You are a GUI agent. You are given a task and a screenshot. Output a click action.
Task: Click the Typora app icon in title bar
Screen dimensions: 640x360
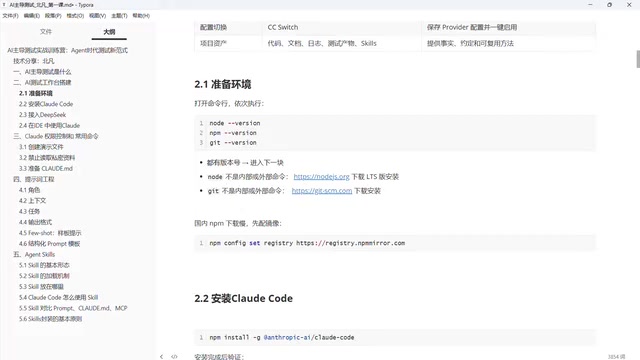[x=4, y=5]
